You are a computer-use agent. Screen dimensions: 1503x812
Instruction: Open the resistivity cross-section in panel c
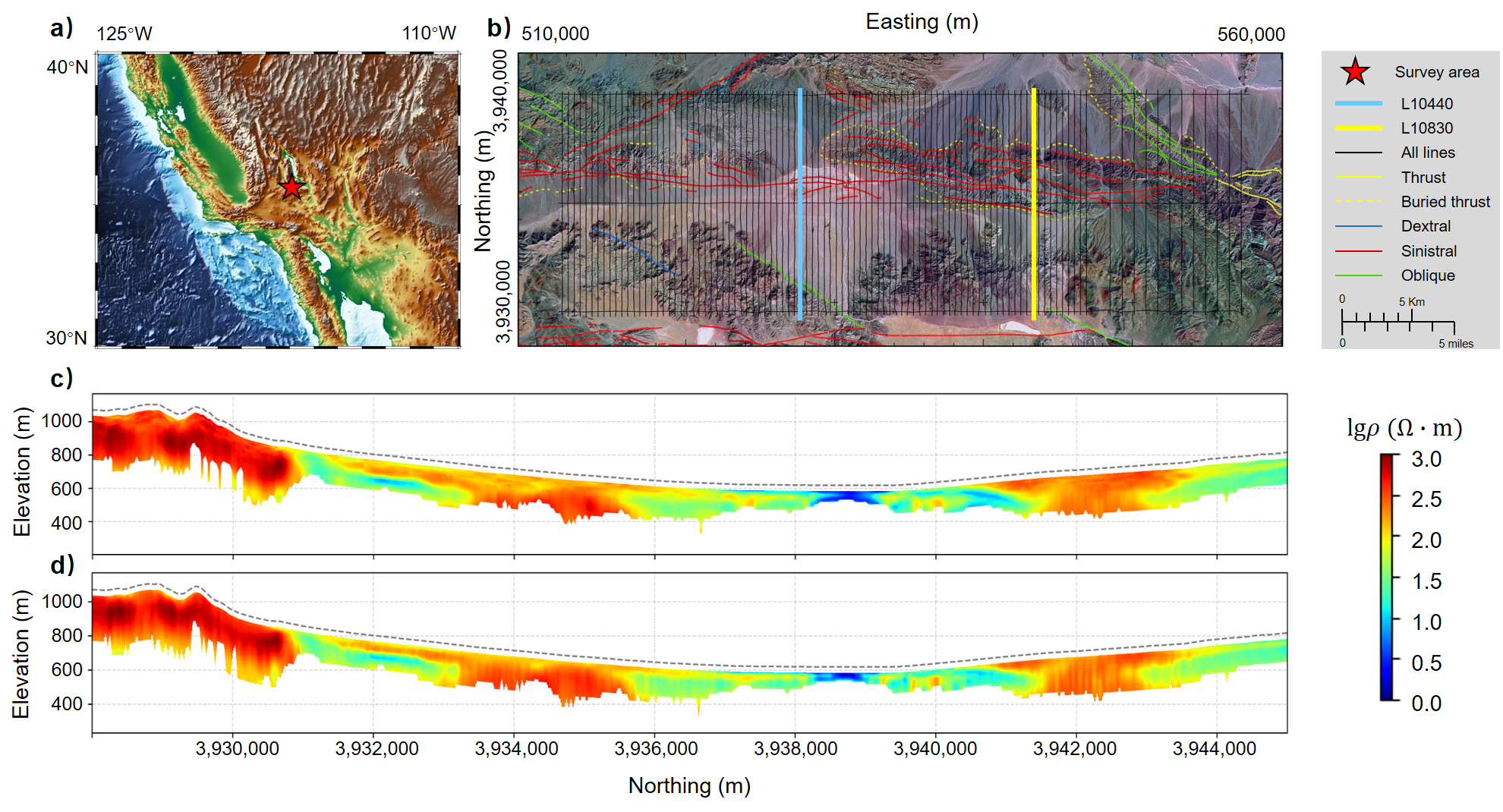(x=689, y=474)
